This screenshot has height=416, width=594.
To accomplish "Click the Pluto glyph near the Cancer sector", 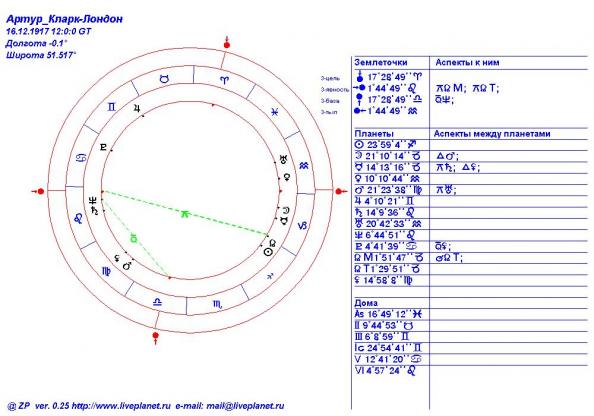I will (103, 147).
